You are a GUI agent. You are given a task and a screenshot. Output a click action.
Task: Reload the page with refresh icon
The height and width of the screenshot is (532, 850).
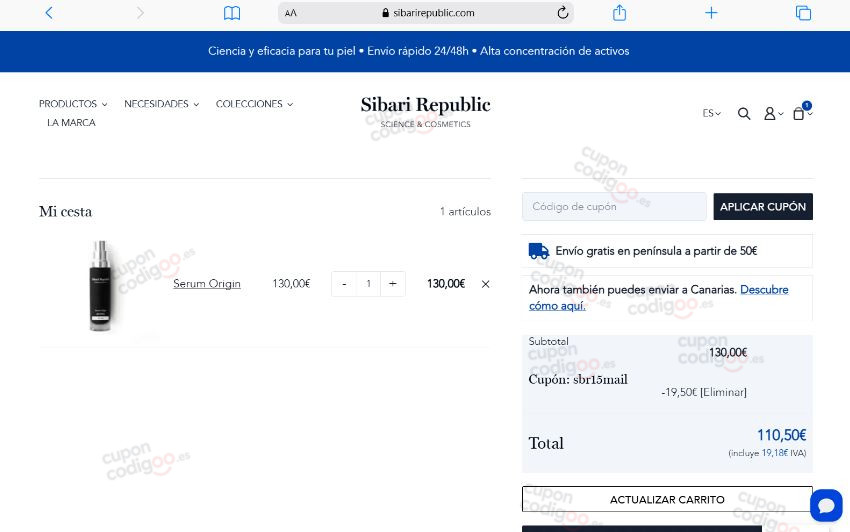563,12
